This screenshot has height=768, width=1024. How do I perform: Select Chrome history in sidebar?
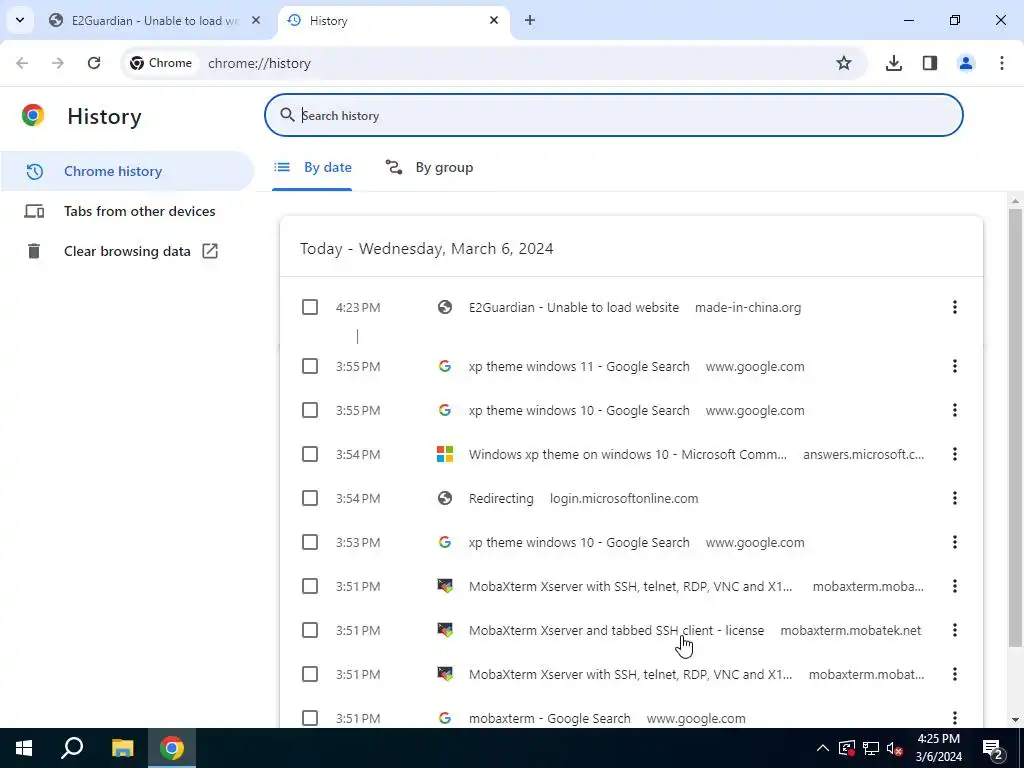coord(127,171)
